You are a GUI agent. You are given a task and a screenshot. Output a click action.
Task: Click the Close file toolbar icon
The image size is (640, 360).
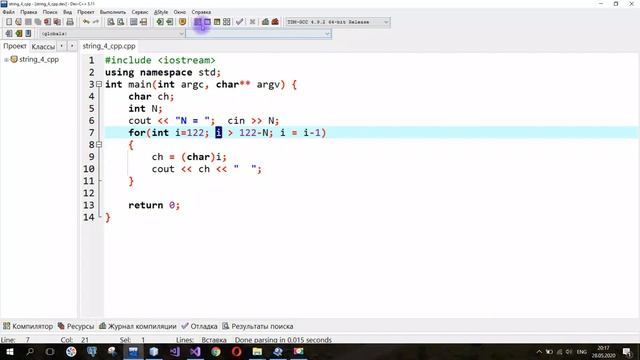point(47,22)
